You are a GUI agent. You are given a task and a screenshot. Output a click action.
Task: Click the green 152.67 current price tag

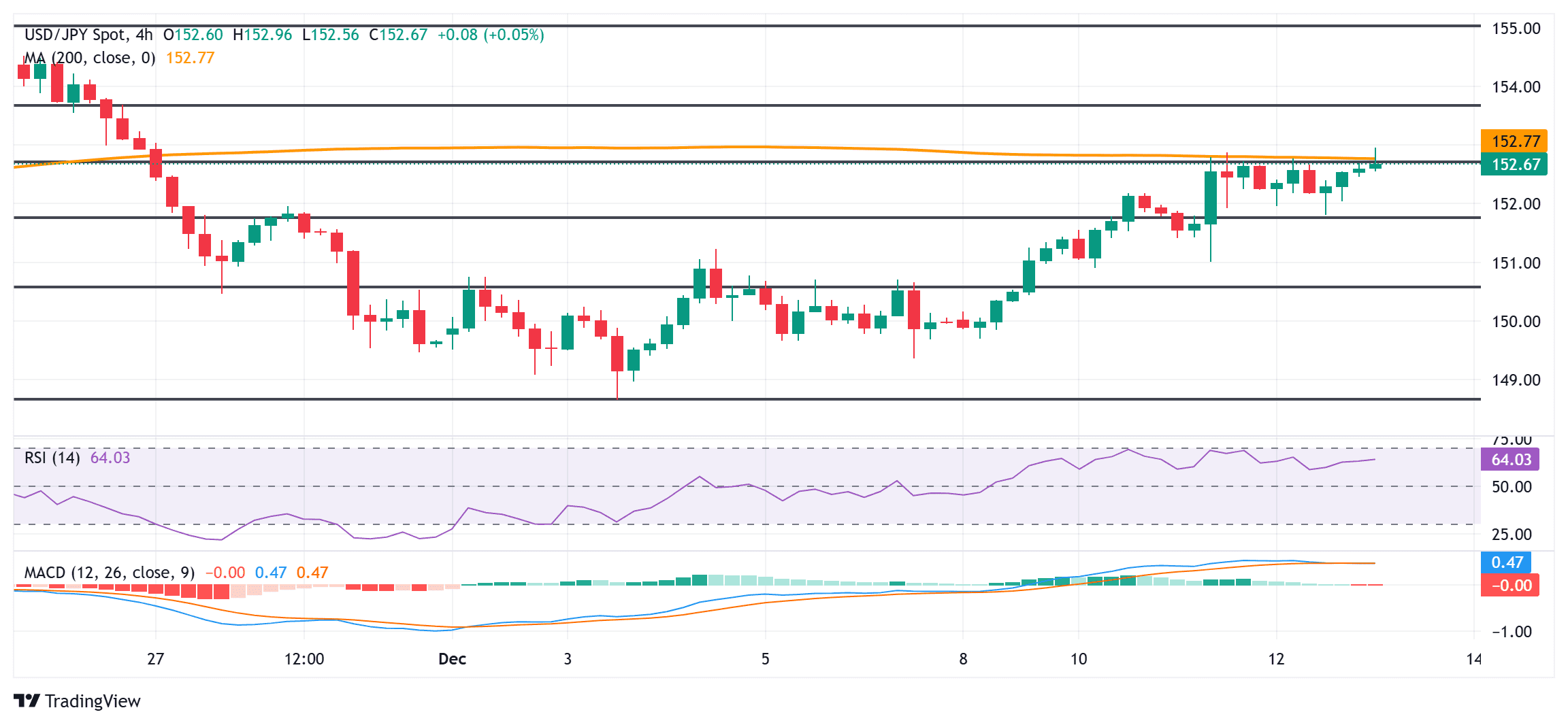tap(1514, 165)
